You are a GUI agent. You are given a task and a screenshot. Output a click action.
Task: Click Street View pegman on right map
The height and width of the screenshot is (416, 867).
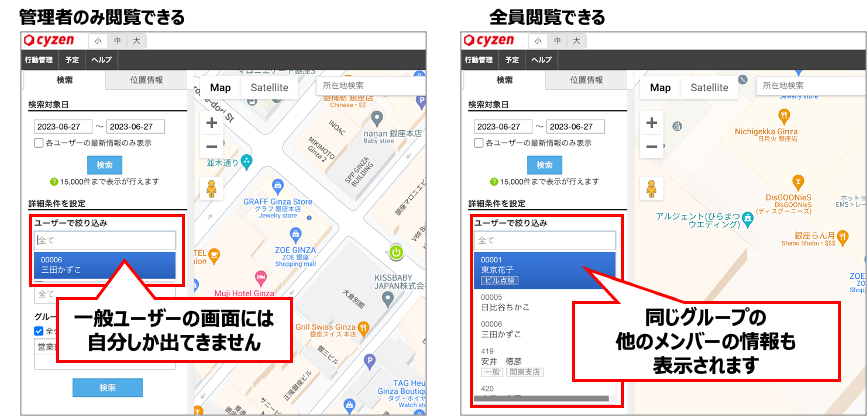click(651, 189)
